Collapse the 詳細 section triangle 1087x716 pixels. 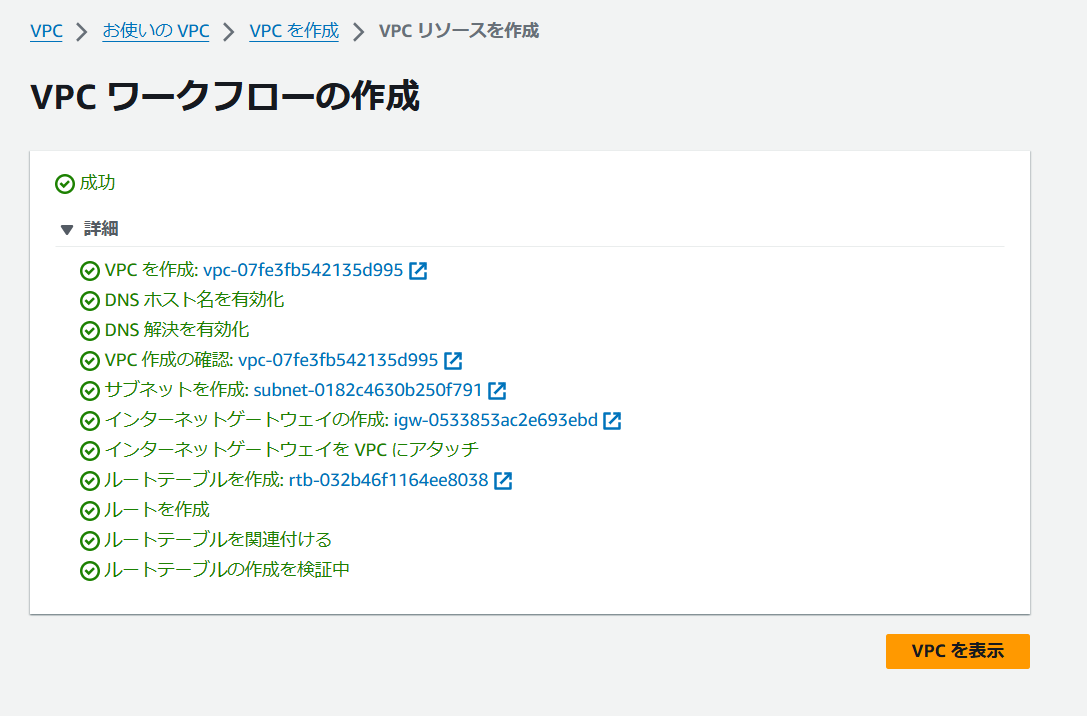coord(67,229)
